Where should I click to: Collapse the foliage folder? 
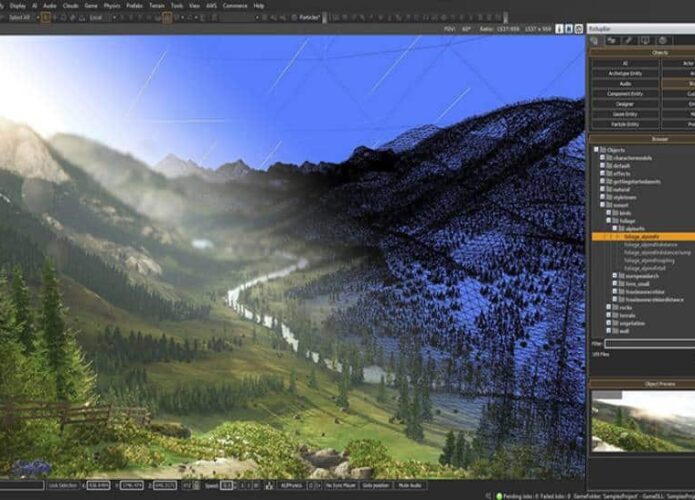click(x=609, y=220)
